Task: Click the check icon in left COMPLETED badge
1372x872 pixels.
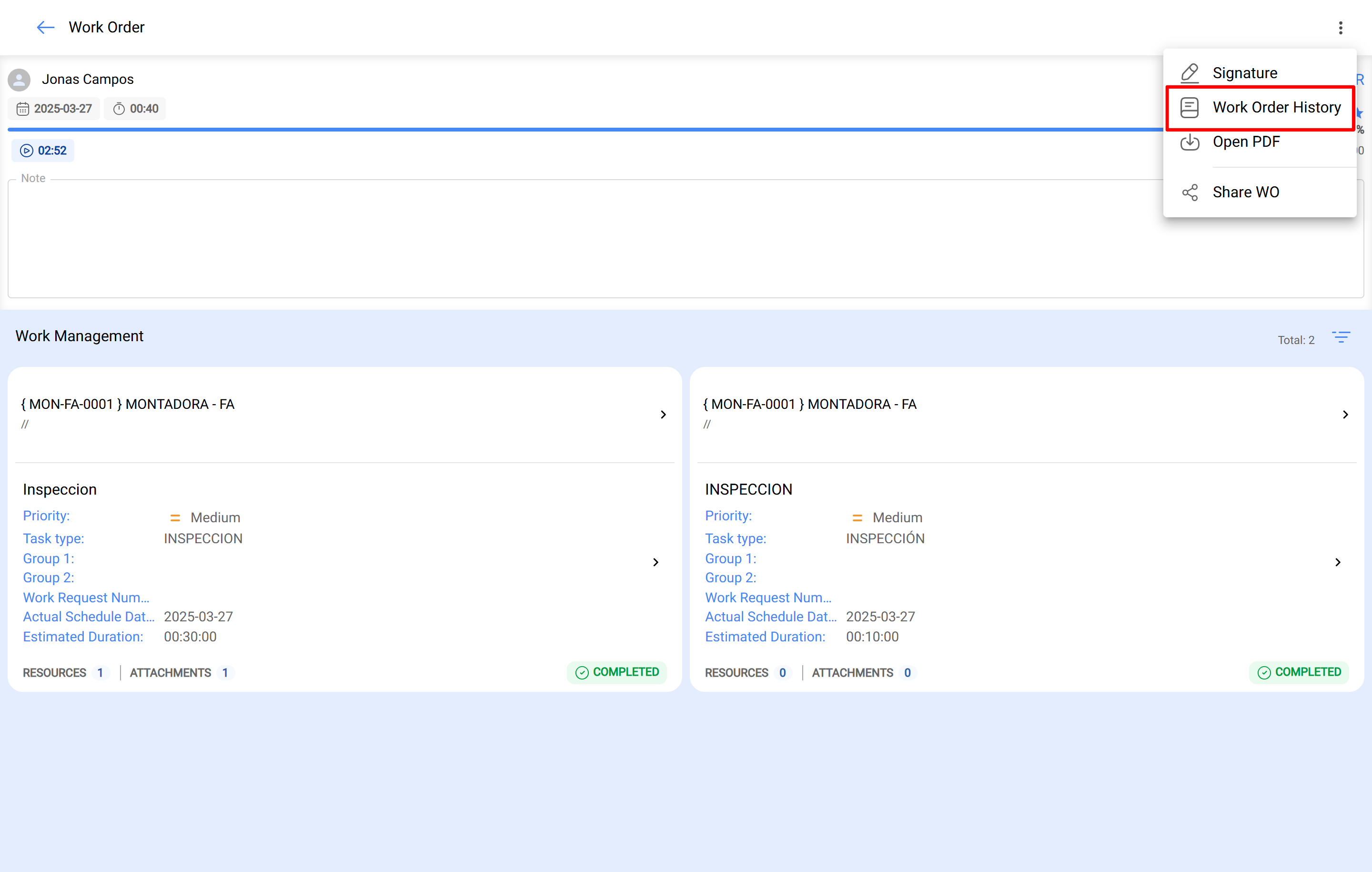Action: 582,672
